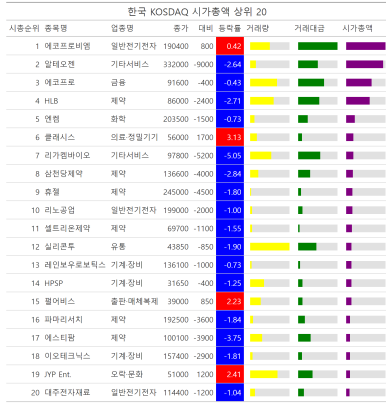This screenshot has width=386, height=404.
Task: Click the closing price 245000
Action: 176,192
